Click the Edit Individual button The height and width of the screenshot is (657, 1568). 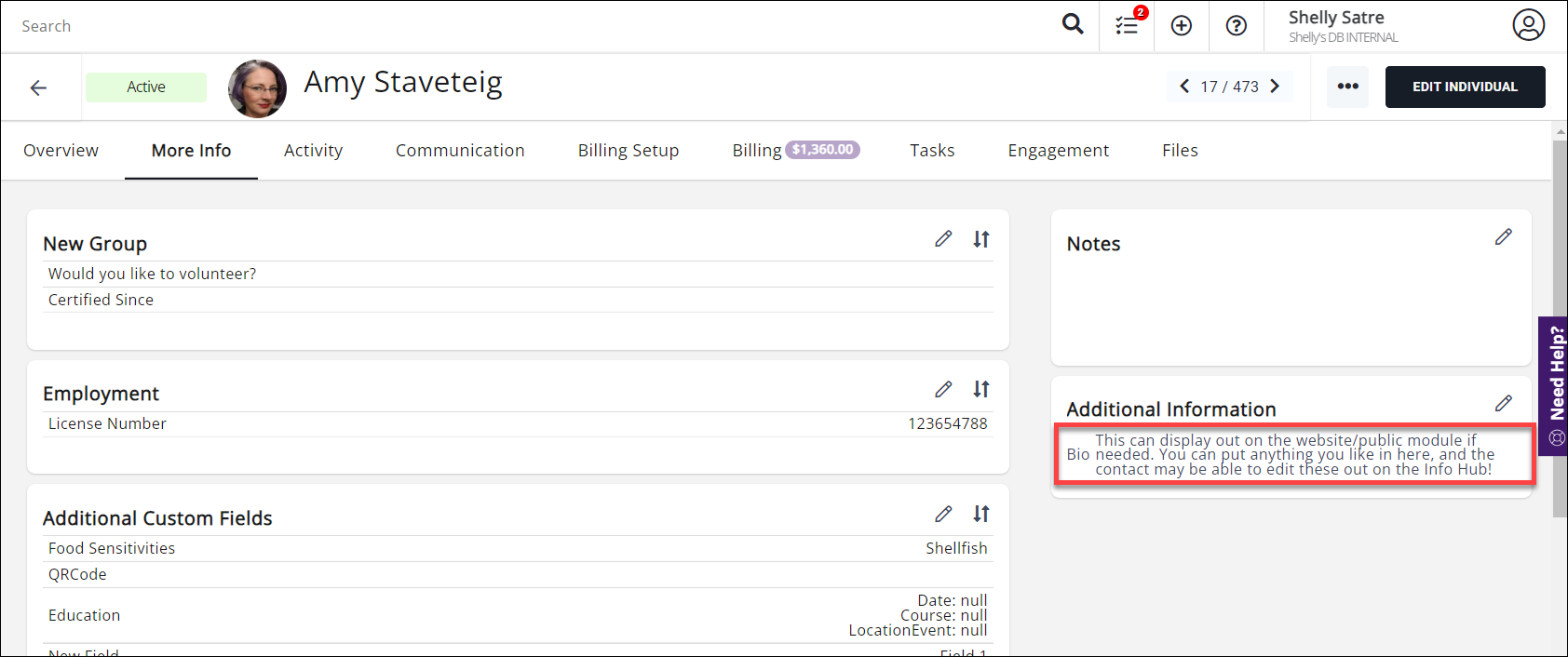(x=1465, y=87)
